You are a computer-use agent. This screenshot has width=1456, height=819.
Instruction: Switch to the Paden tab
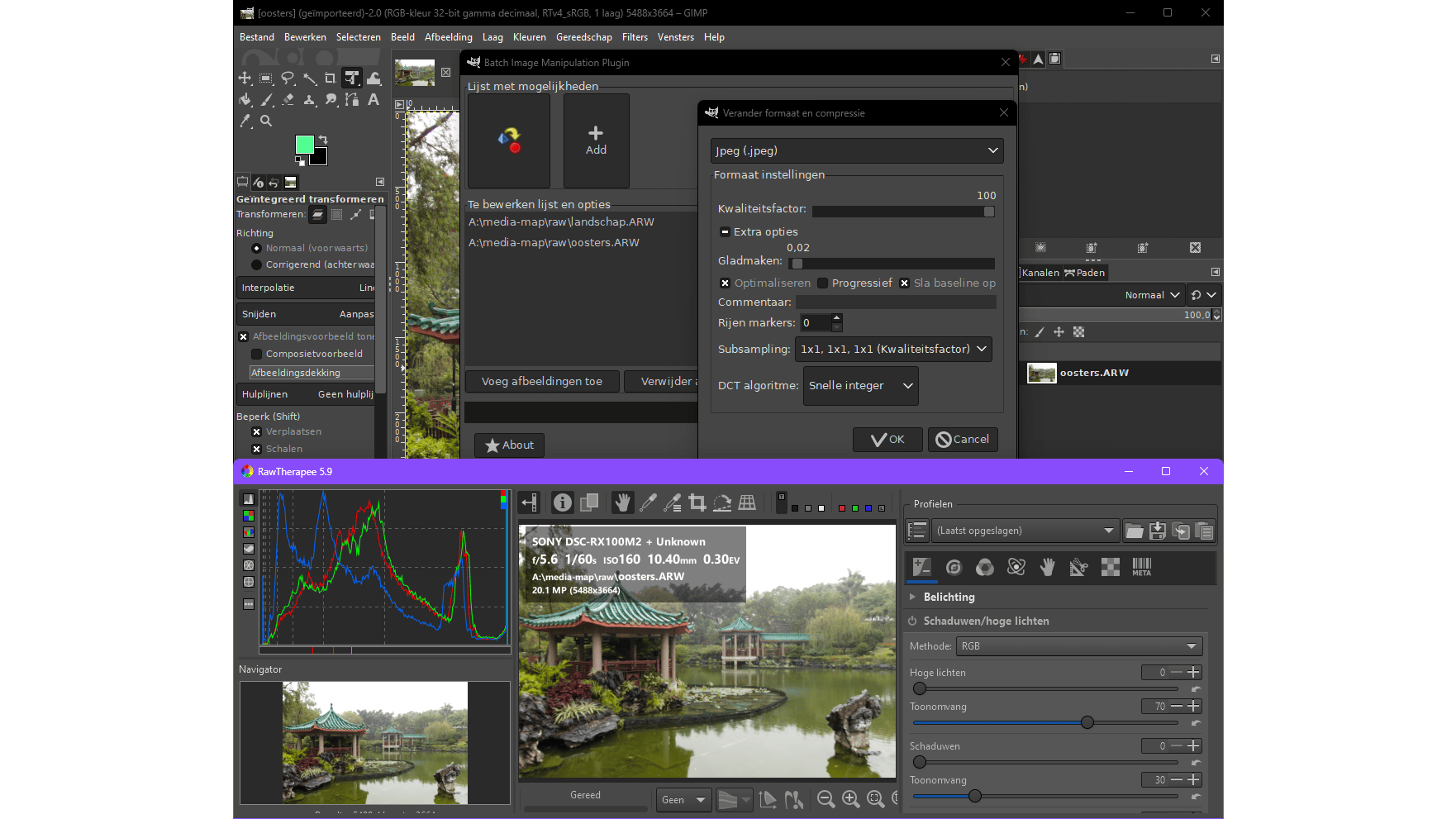[1085, 273]
